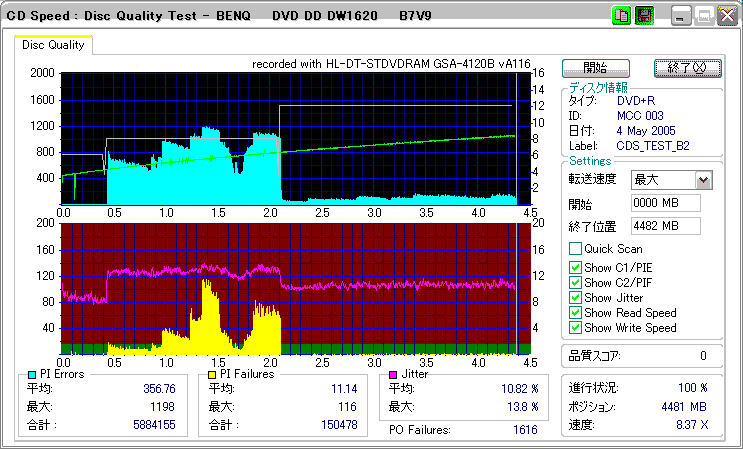Click the 終了位置 field 4482 MB
This screenshot has height=449, width=743.
pos(666,226)
